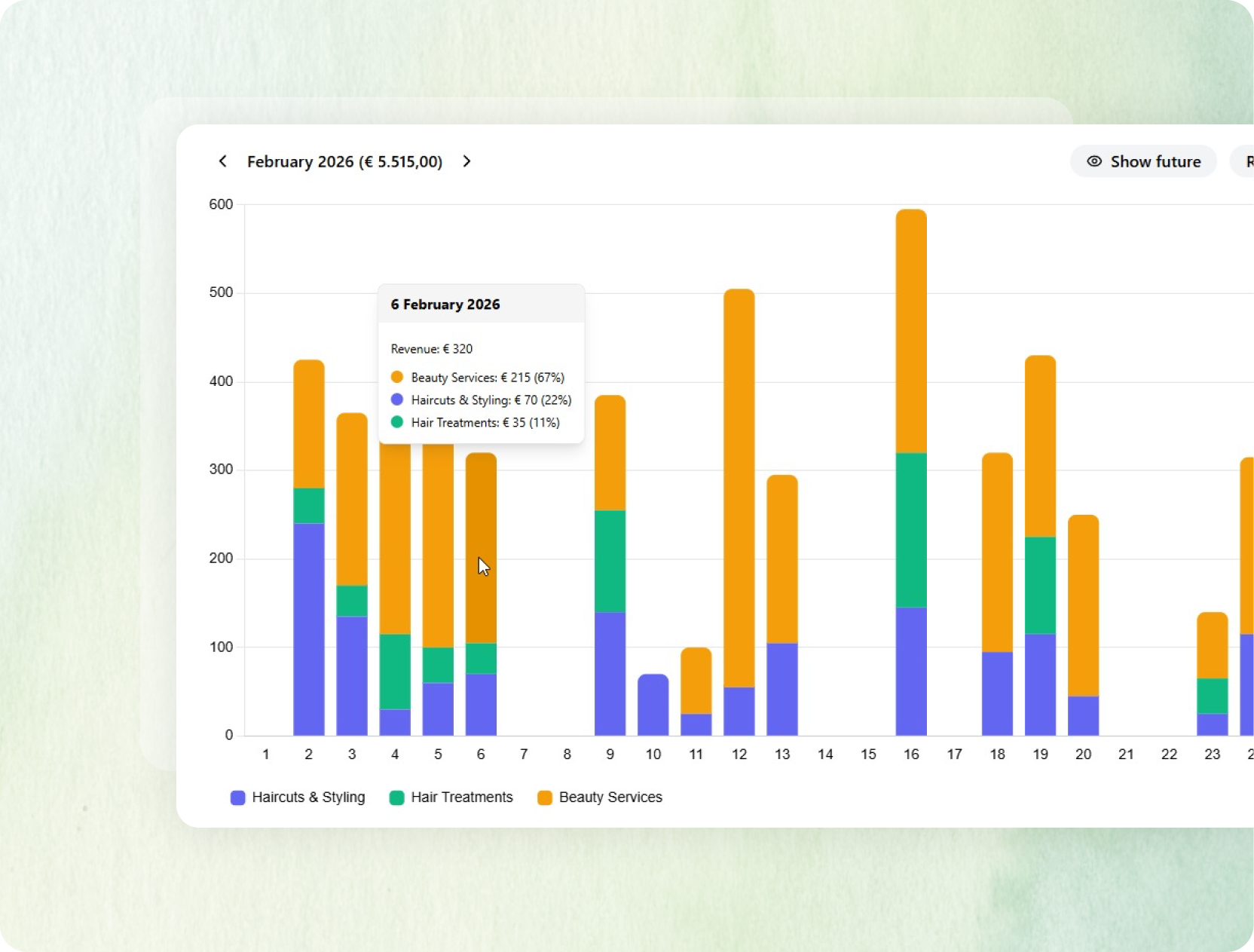
Task: Click green segment of day 19 bar
Action: [x=1040, y=585]
